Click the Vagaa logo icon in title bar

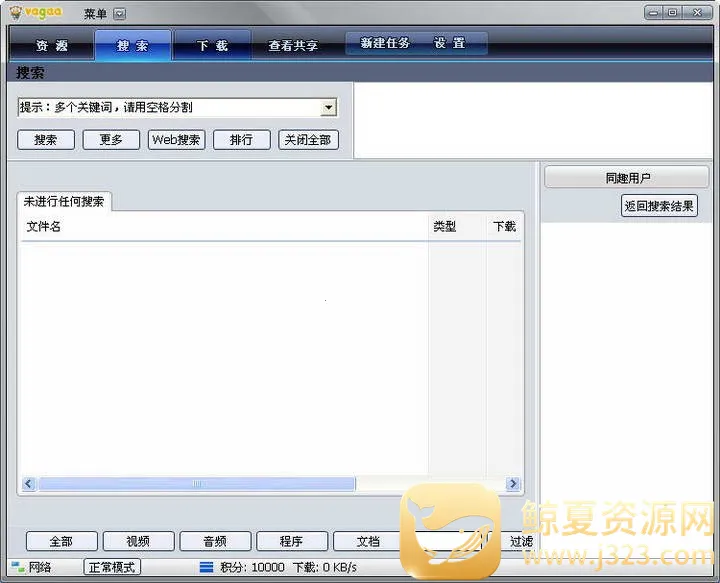click(15, 12)
